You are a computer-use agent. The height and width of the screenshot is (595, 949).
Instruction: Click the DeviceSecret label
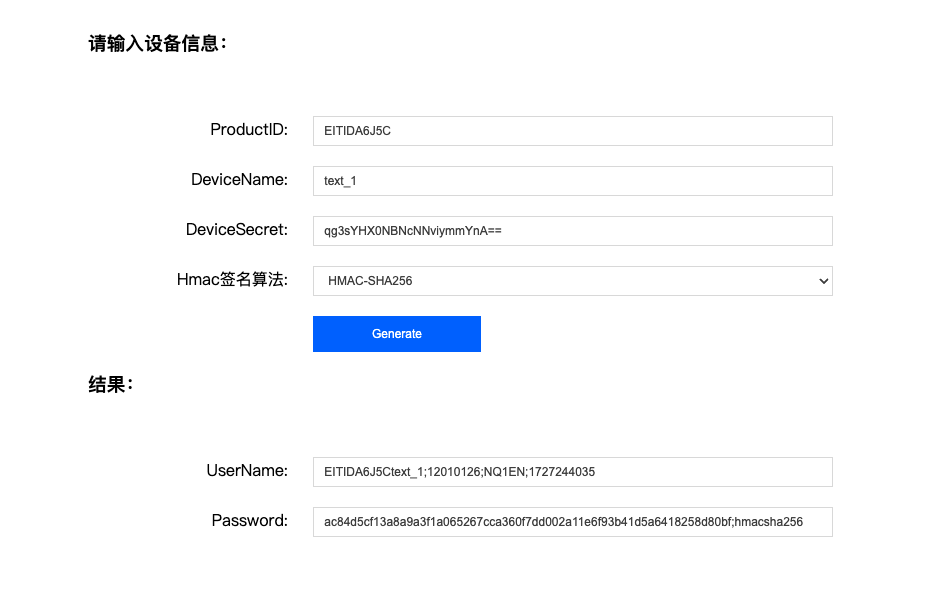(236, 230)
